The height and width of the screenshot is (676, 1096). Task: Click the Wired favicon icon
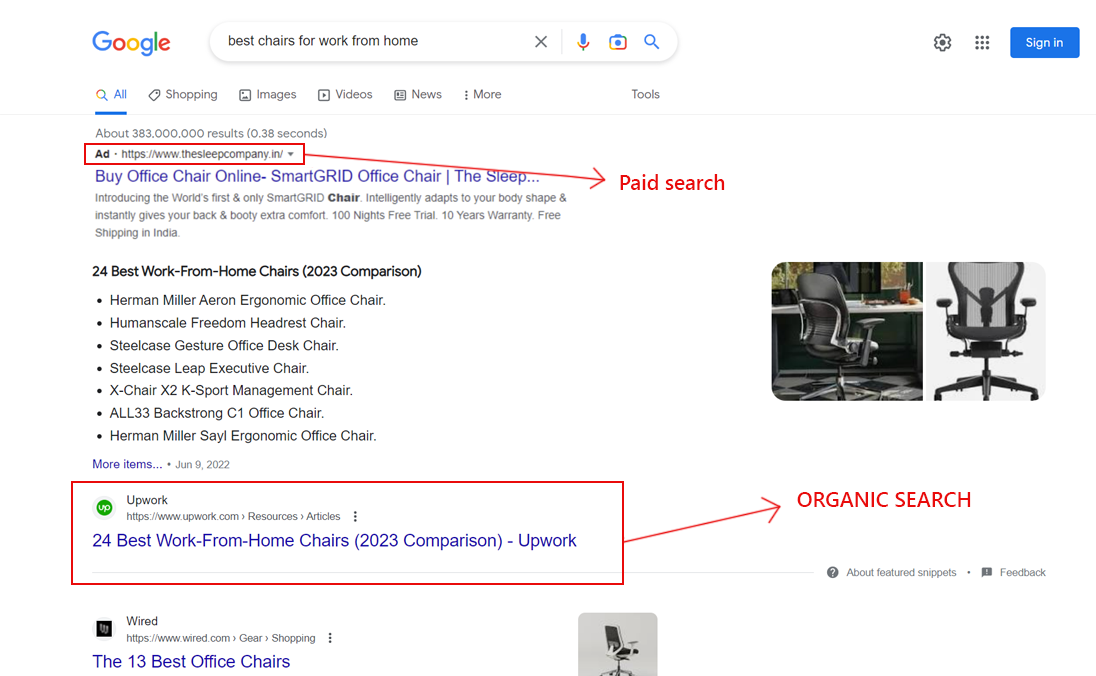click(x=104, y=629)
